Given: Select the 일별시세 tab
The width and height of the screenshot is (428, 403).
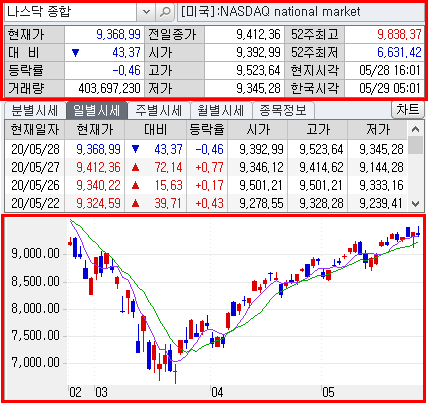Looking at the screenshot, I should tap(97, 110).
